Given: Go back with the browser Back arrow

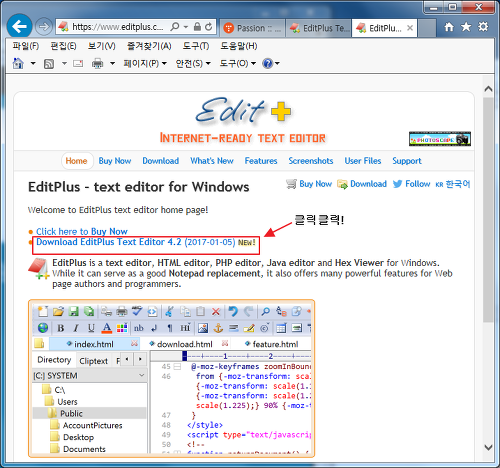Looking at the screenshot, I should point(19,26).
